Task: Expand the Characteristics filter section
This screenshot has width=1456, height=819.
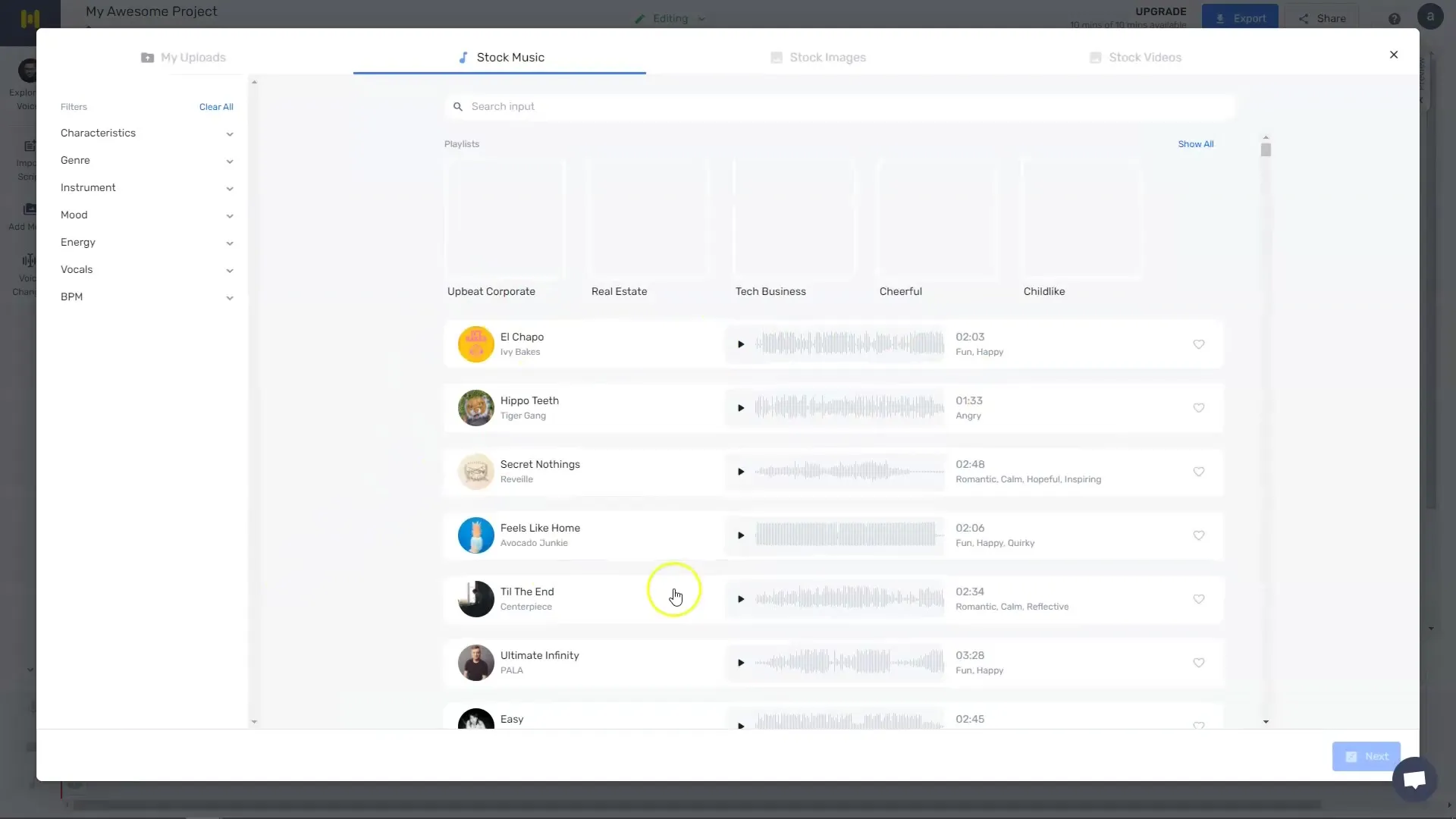Action: tap(146, 133)
